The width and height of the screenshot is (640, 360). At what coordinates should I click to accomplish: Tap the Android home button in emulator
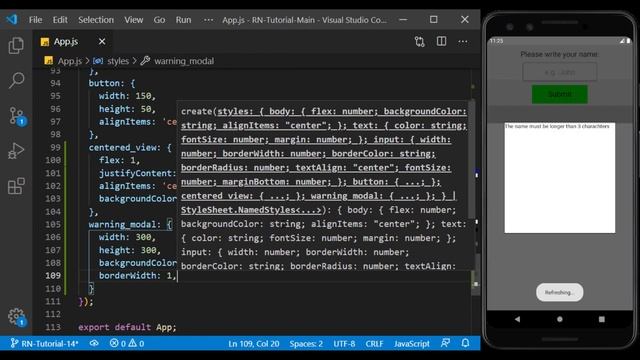click(560, 319)
